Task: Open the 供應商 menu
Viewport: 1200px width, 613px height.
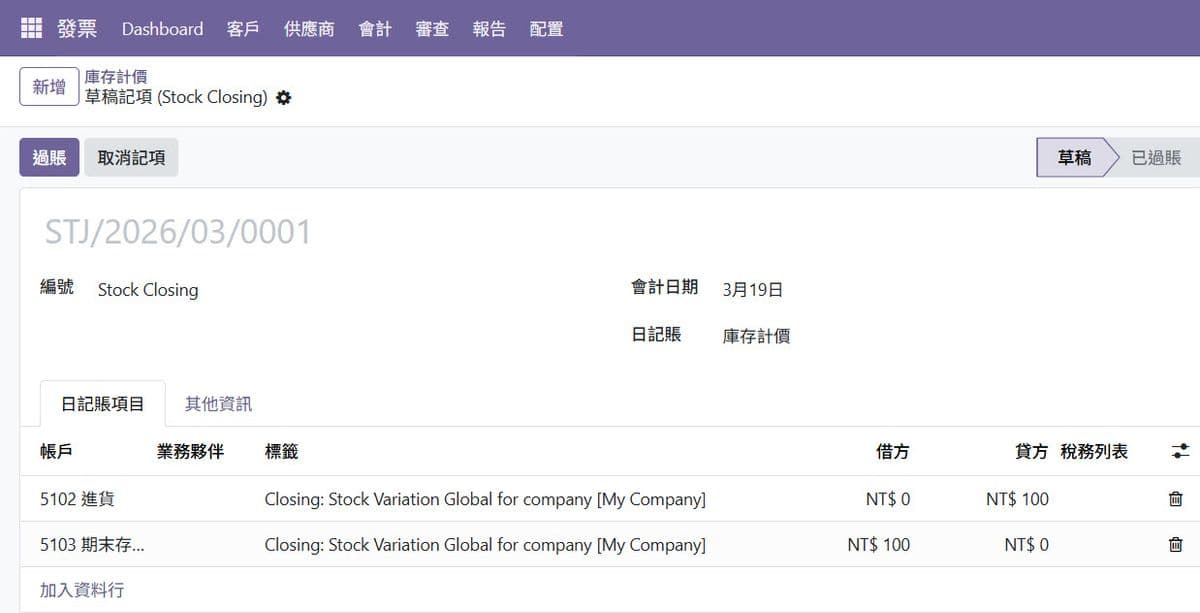Action: tap(309, 29)
